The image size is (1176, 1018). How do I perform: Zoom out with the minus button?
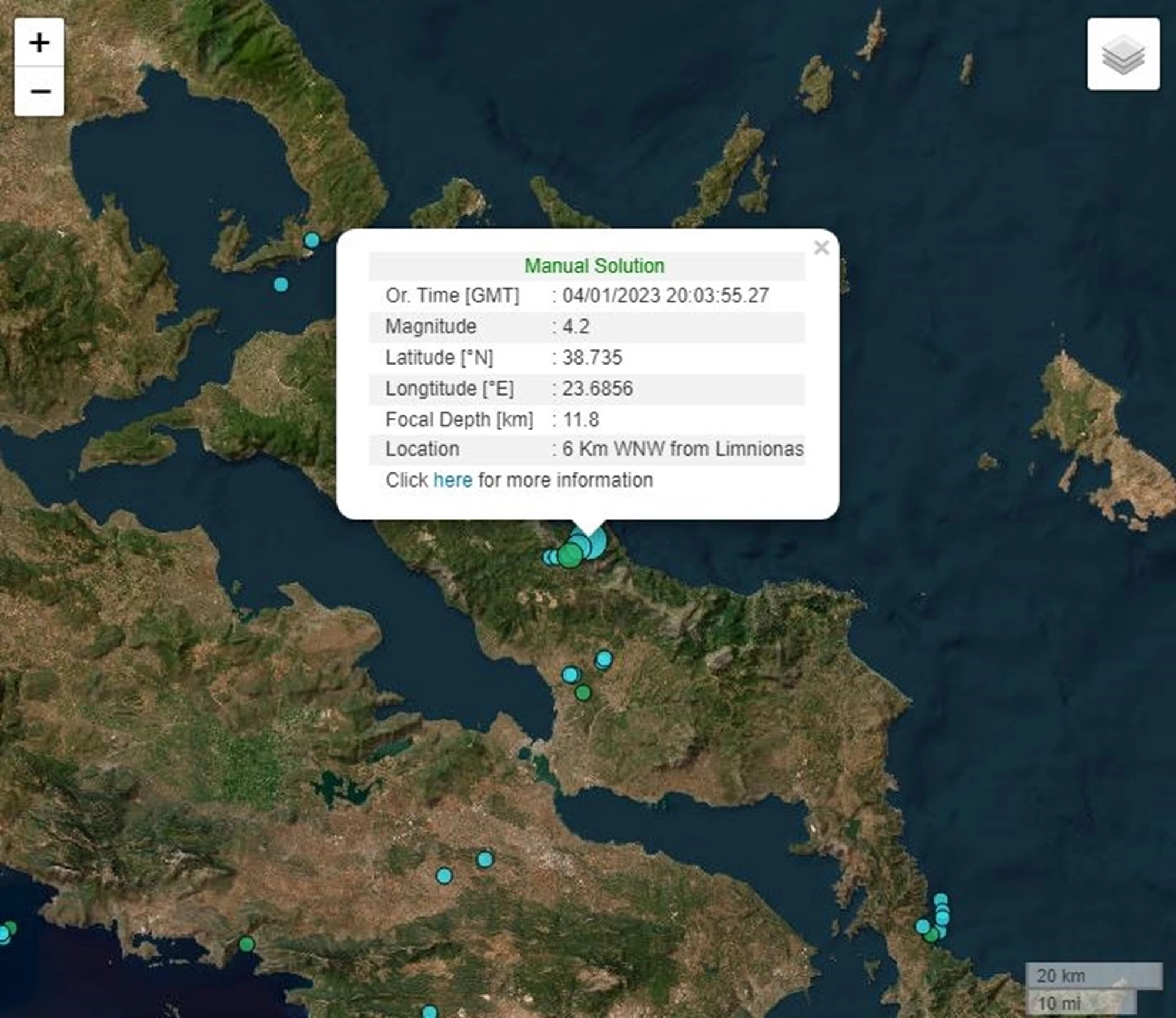click(x=39, y=92)
